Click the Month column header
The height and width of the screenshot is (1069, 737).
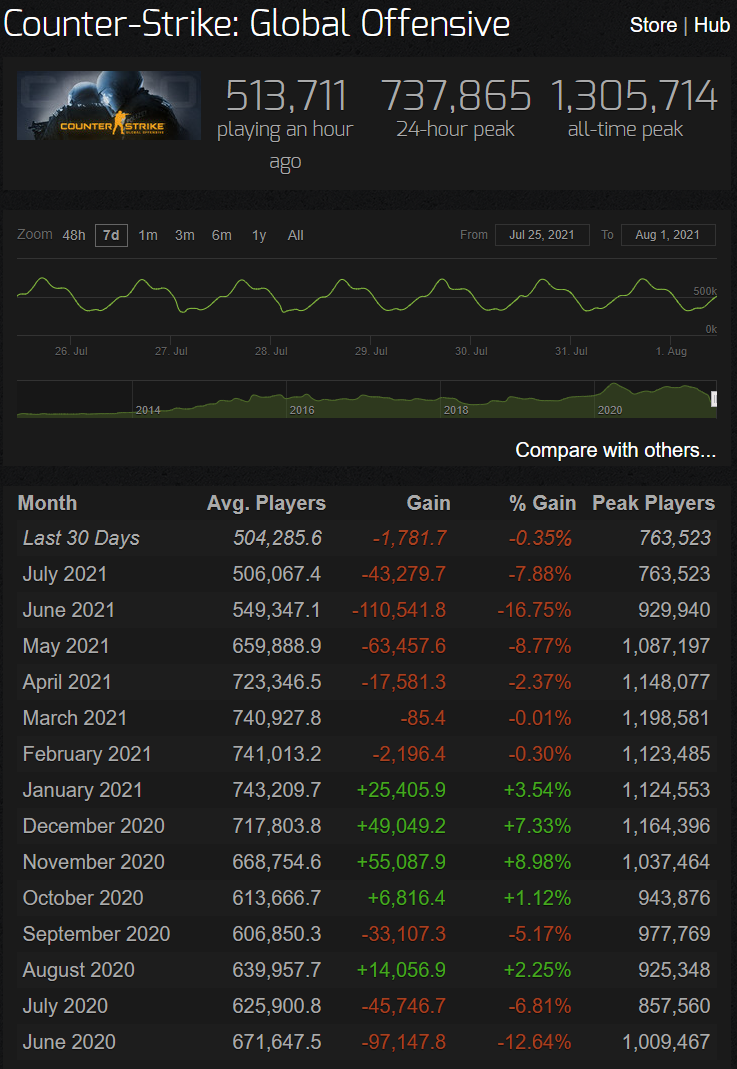tap(47, 503)
